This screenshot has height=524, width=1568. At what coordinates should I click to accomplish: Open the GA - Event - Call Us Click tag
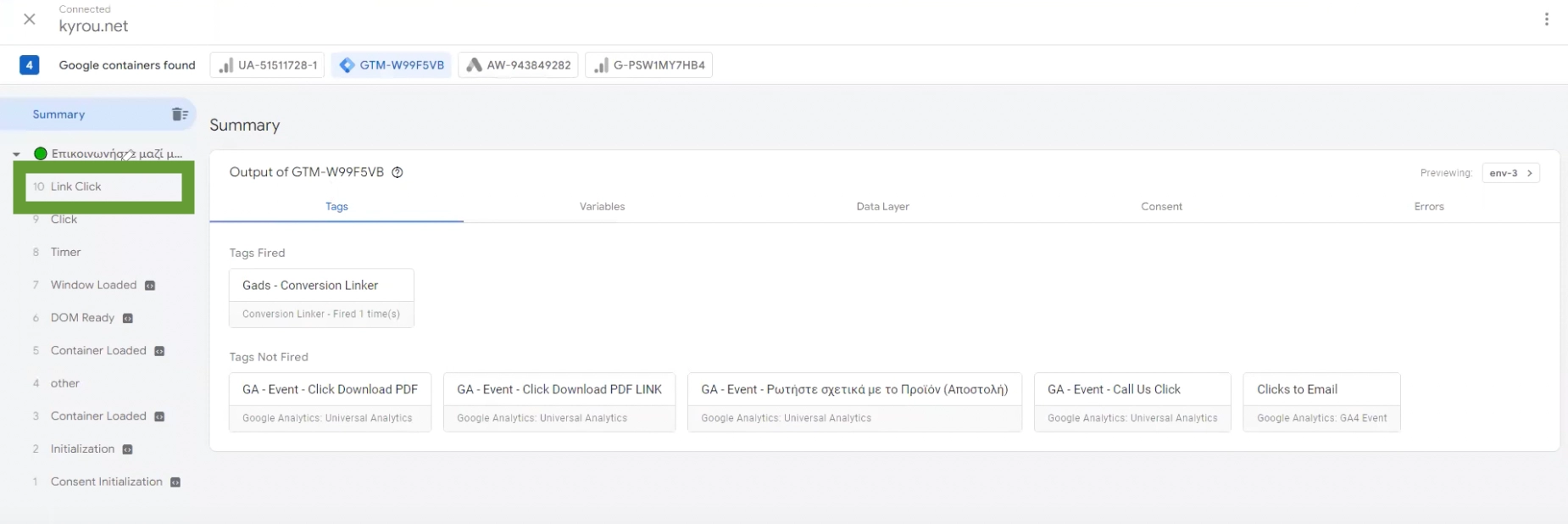click(1132, 402)
